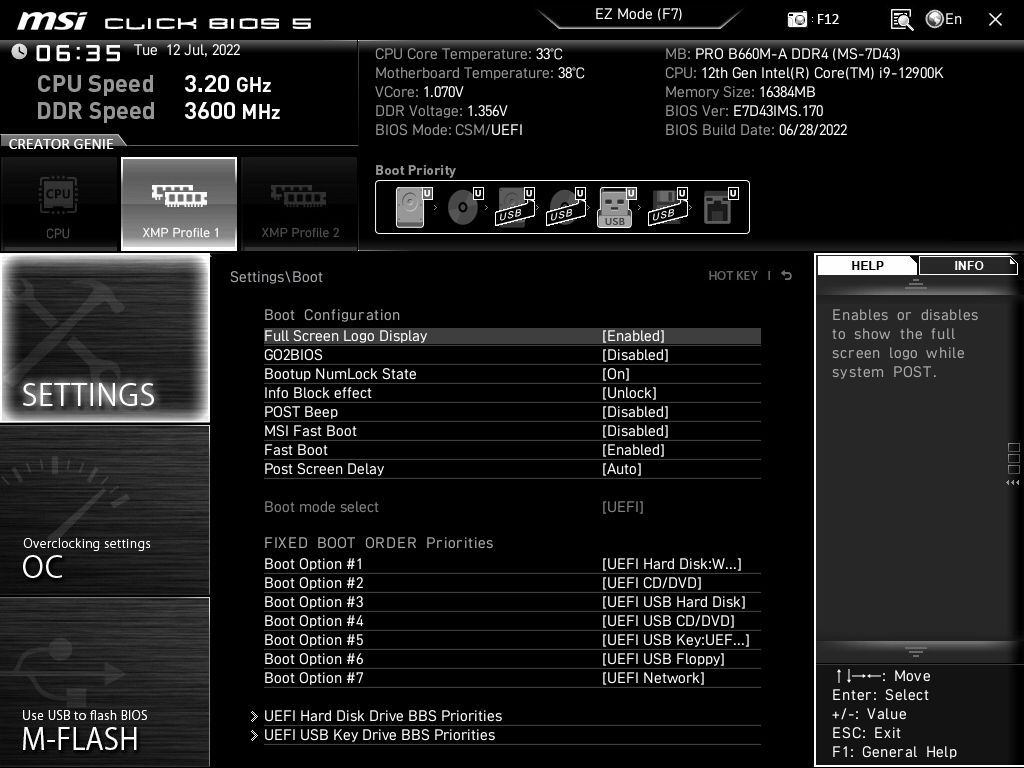Toggle XMP Profile 2
This screenshot has width=1024, height=768.
point(300,204)
